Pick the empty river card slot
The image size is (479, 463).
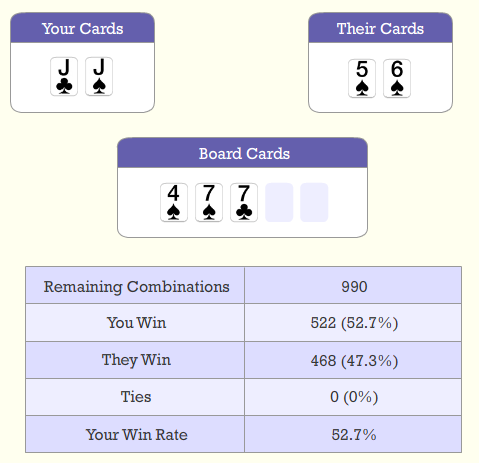pos(314,202)
